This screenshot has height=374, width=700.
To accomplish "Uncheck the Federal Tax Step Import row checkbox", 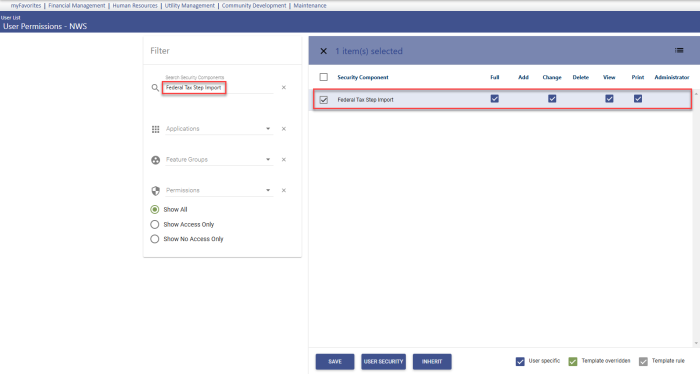I will (324, 100).
